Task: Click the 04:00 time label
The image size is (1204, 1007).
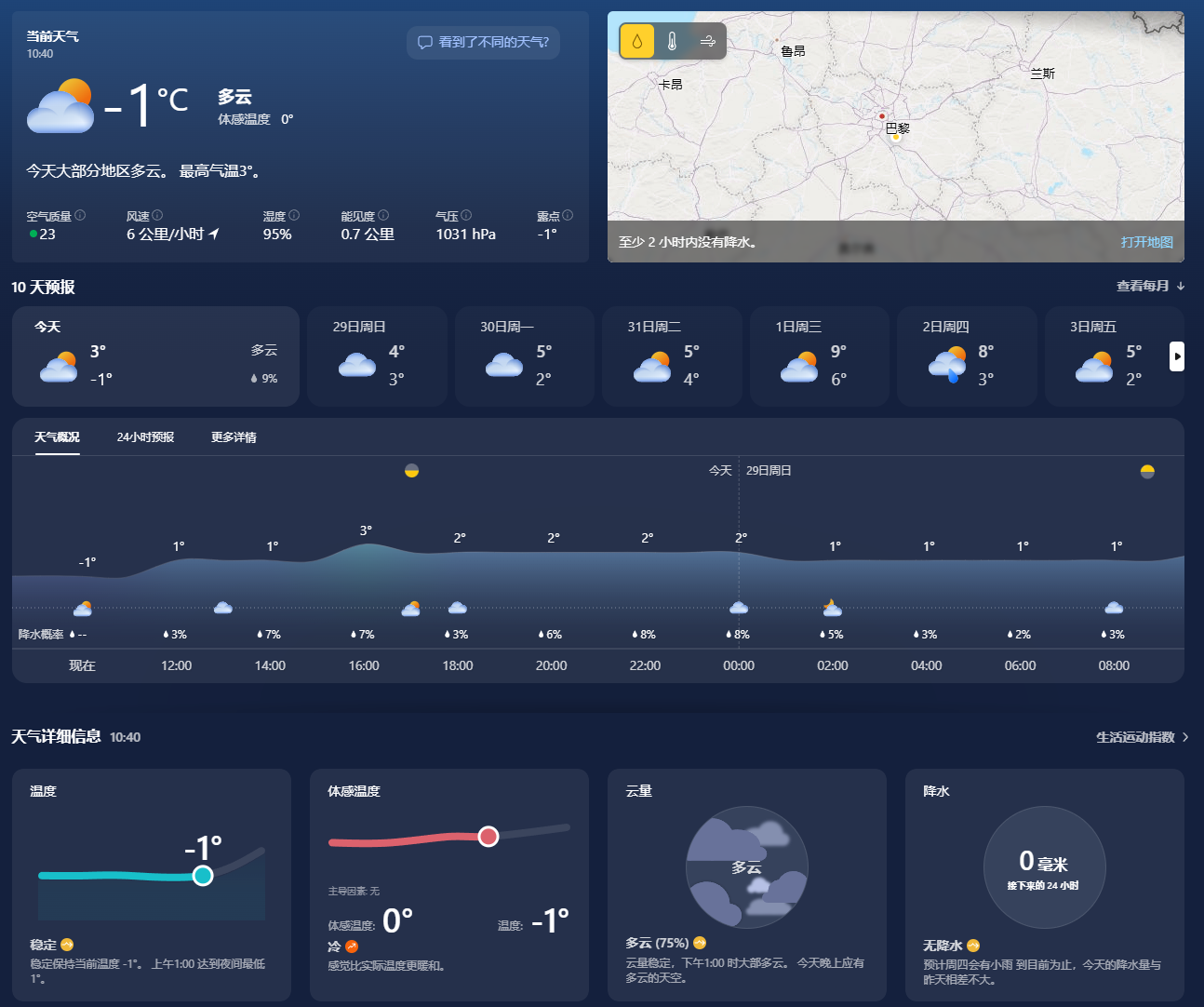Action: (926, 665)
